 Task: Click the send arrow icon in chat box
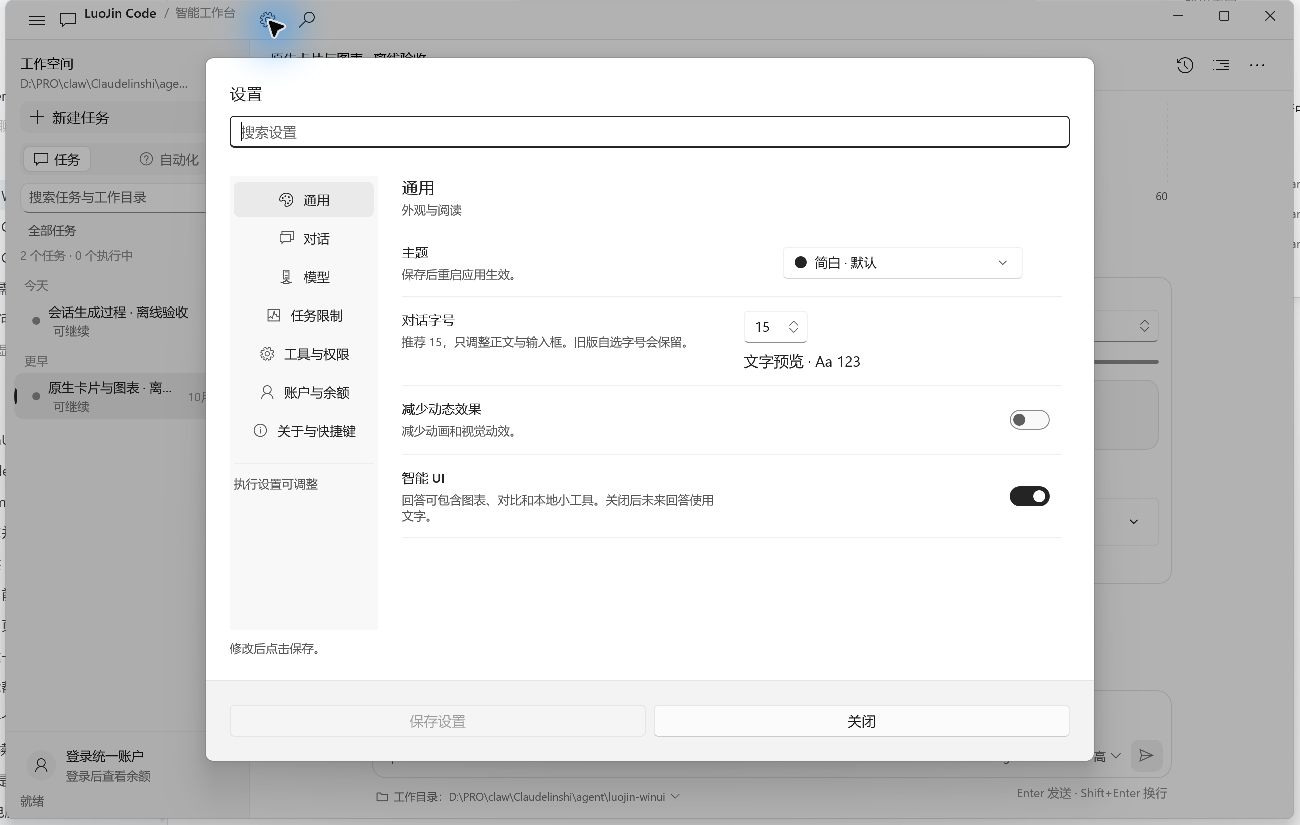pos(1146,756)
